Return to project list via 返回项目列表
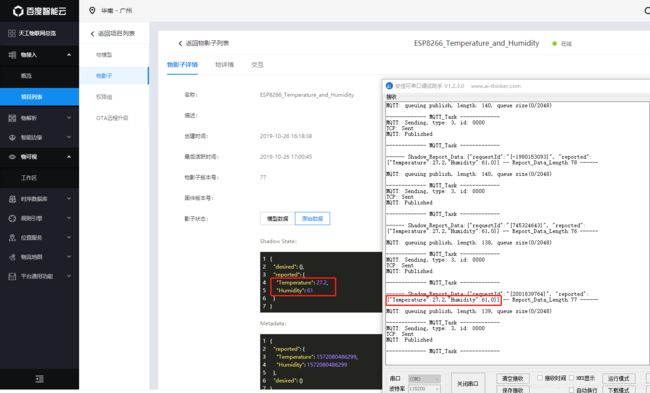The width and height of the screenshot is (650, 393). 116,34
